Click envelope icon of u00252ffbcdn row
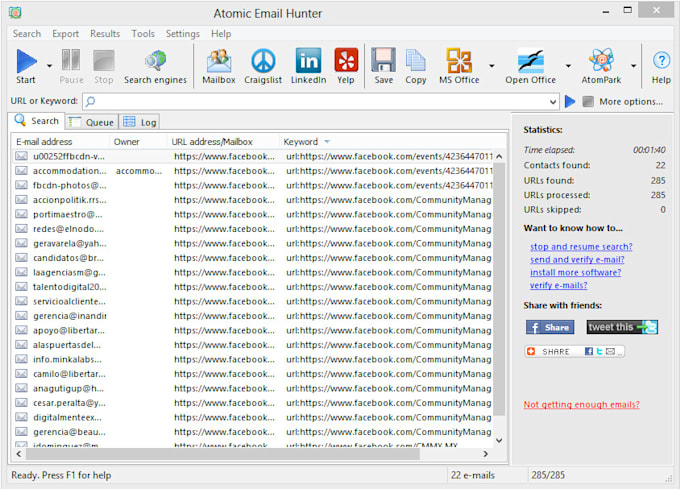Screen dimensions: 680x489 point(21,156)
